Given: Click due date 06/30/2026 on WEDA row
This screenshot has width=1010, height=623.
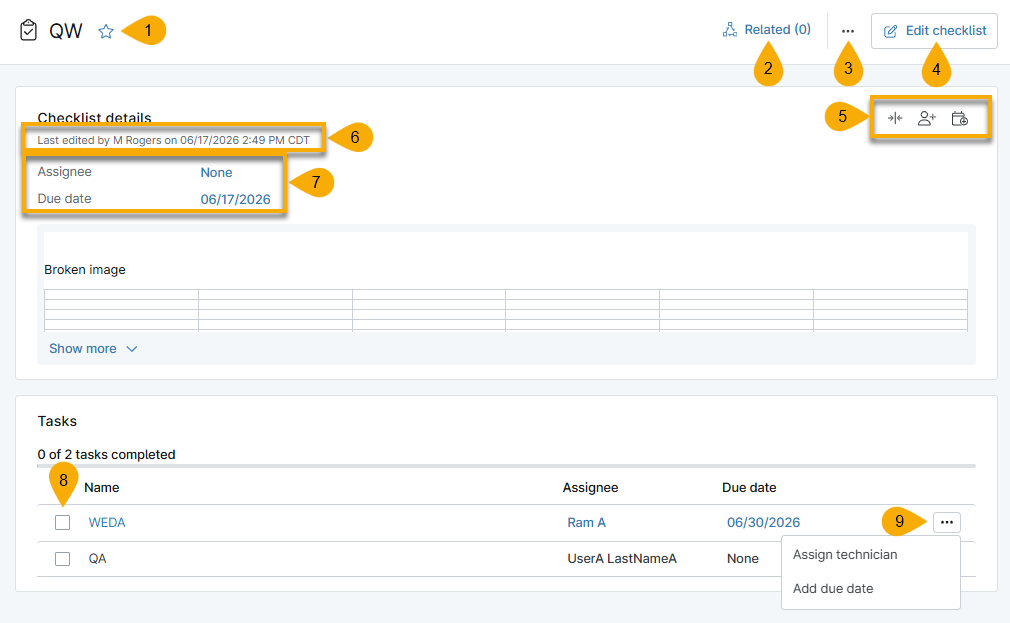Looking at the screenshot, I should 763,522.
